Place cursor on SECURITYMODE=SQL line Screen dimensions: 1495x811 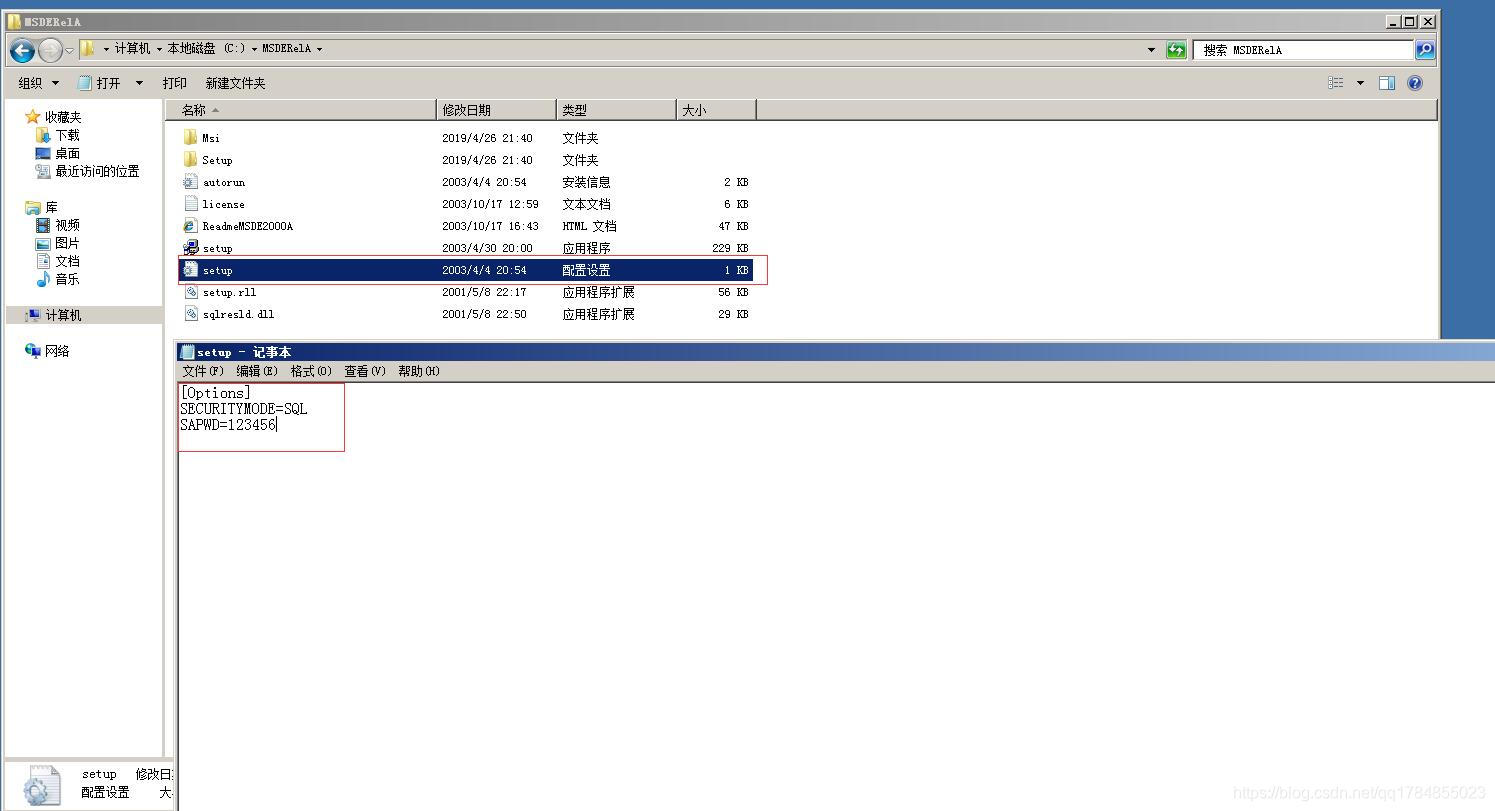[244, 409]
